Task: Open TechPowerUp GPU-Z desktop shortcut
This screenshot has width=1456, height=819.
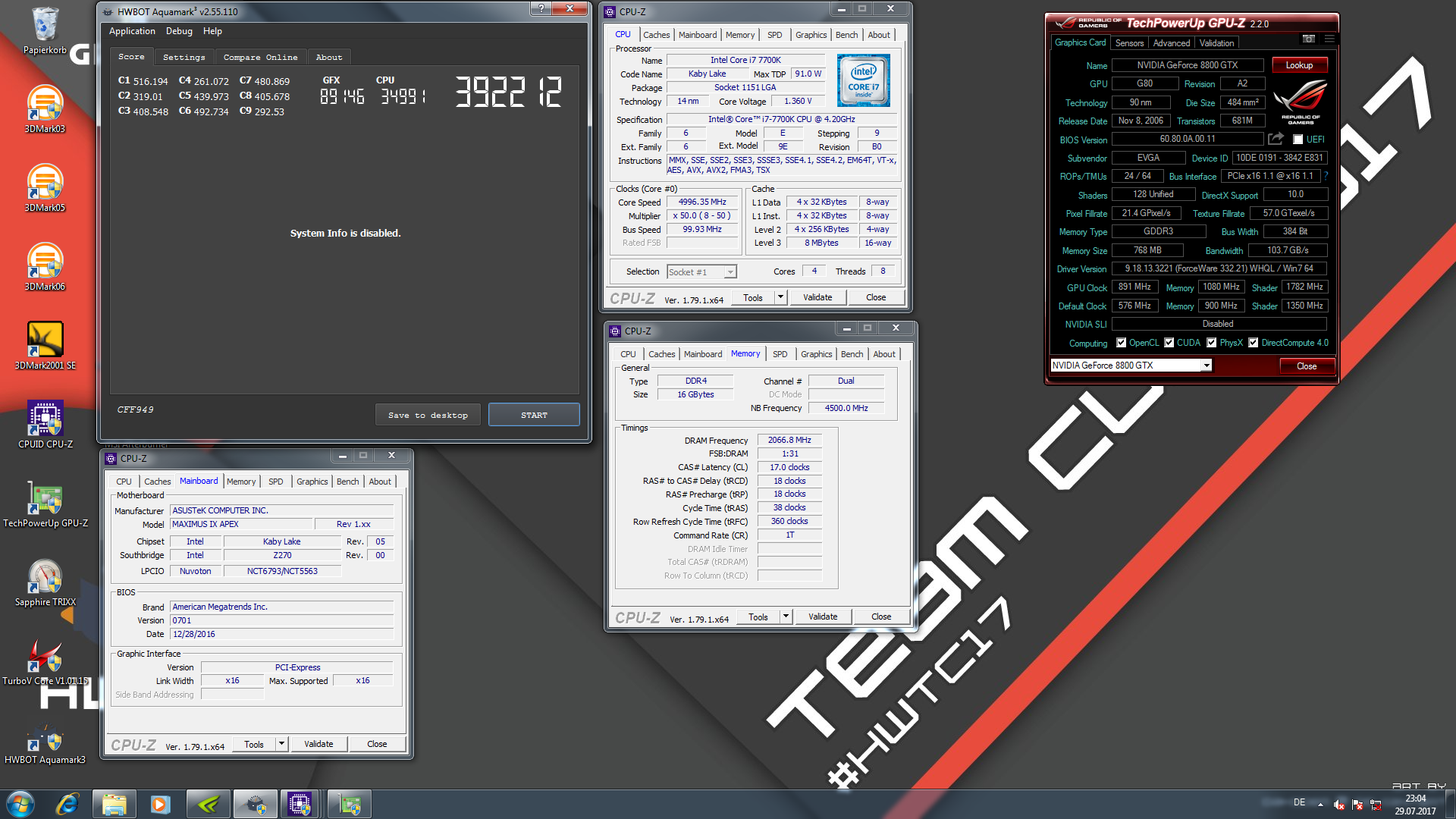Action: (x=45, y=504)
